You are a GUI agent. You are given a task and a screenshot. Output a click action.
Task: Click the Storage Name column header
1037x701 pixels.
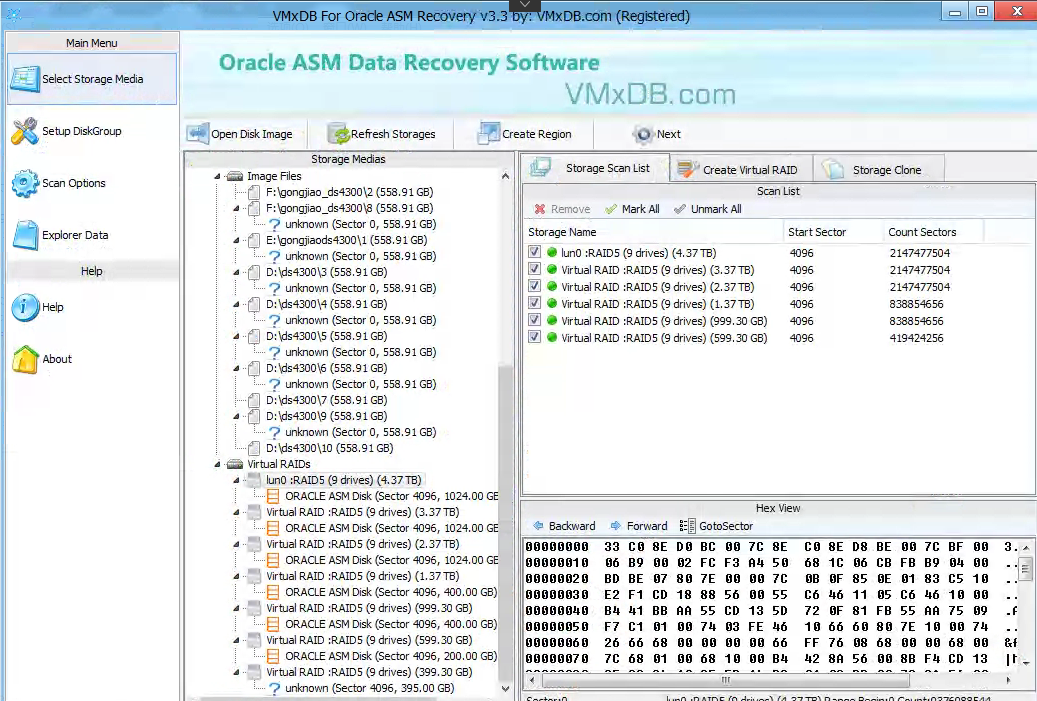coord(653,232)
